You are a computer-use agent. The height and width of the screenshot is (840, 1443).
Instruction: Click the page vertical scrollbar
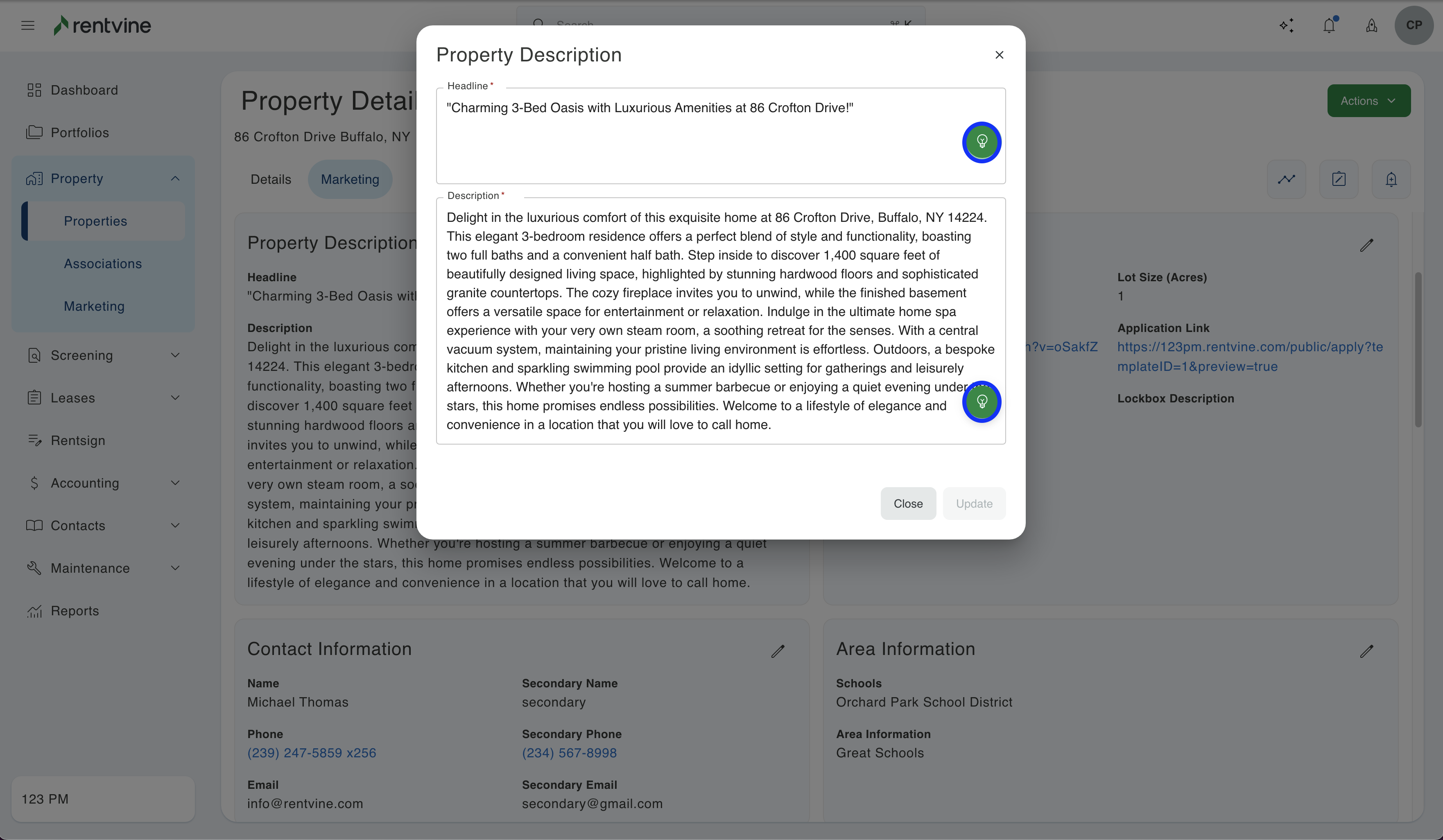(x=1418, y=349)
